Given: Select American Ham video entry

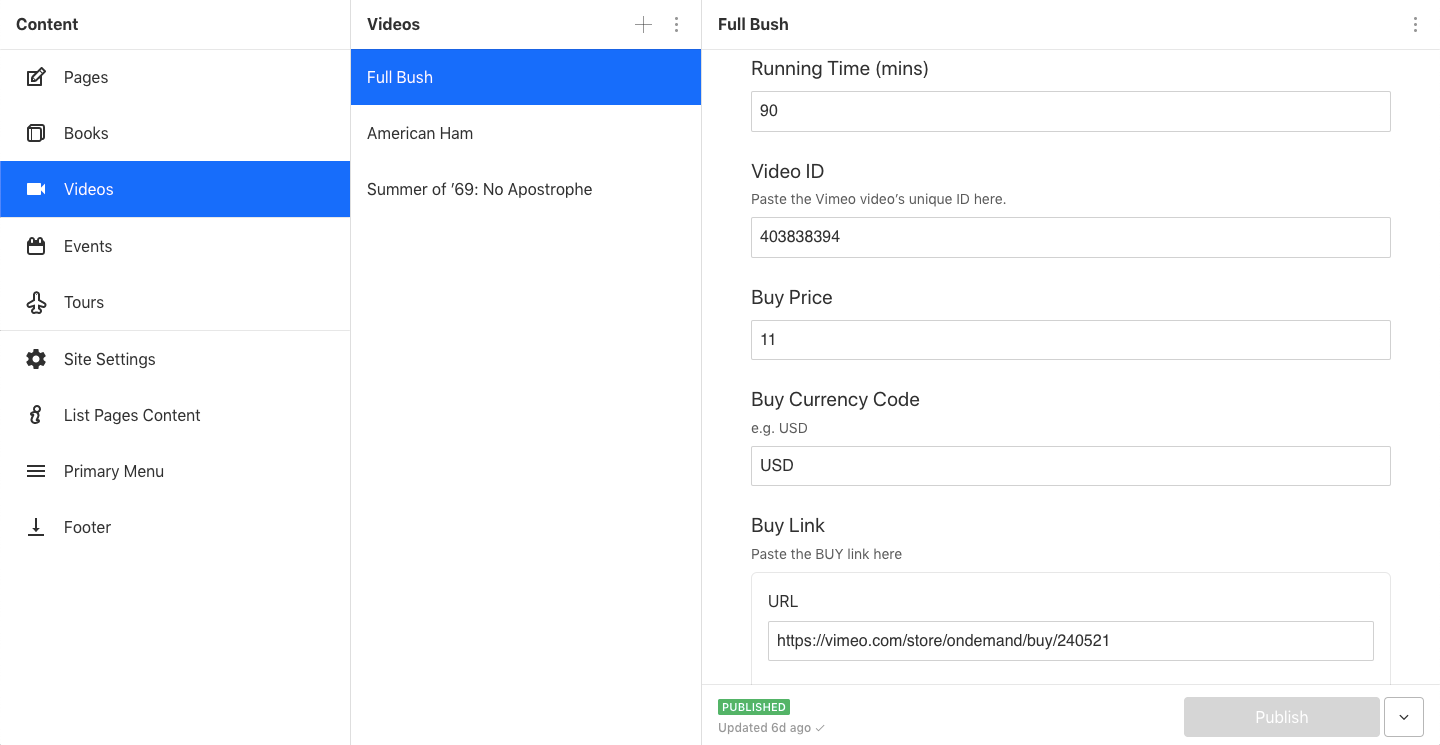Looking at the screenshot, I should click(526, 133).
